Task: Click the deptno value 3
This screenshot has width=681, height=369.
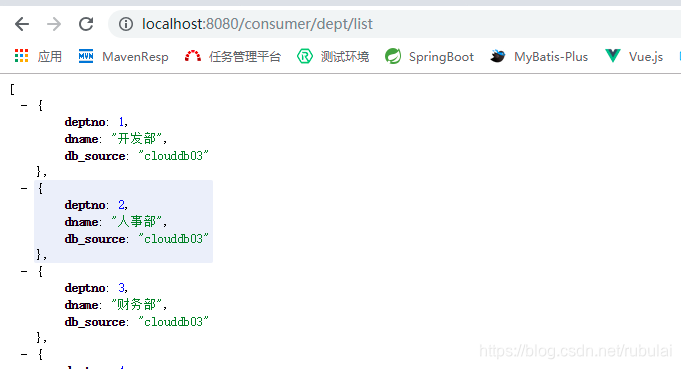Action: pos(122,288)
